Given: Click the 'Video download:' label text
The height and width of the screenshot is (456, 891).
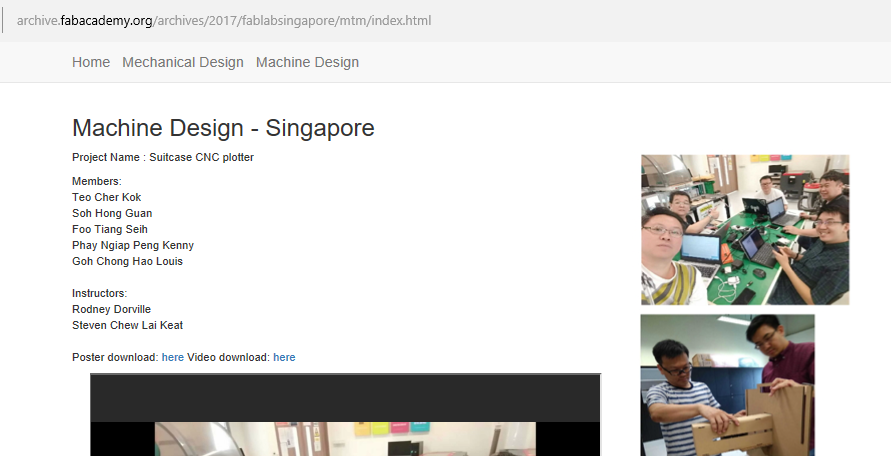Looking at the screenshot, I should click(228, 357).
